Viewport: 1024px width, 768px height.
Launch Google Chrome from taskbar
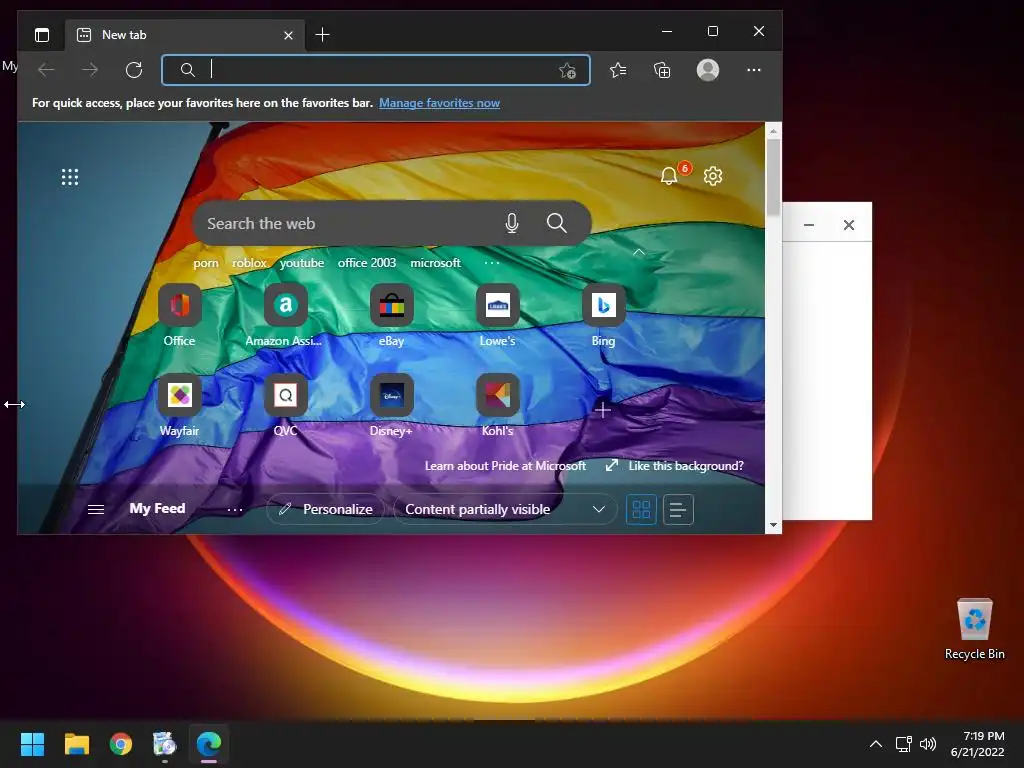[121, 743]
